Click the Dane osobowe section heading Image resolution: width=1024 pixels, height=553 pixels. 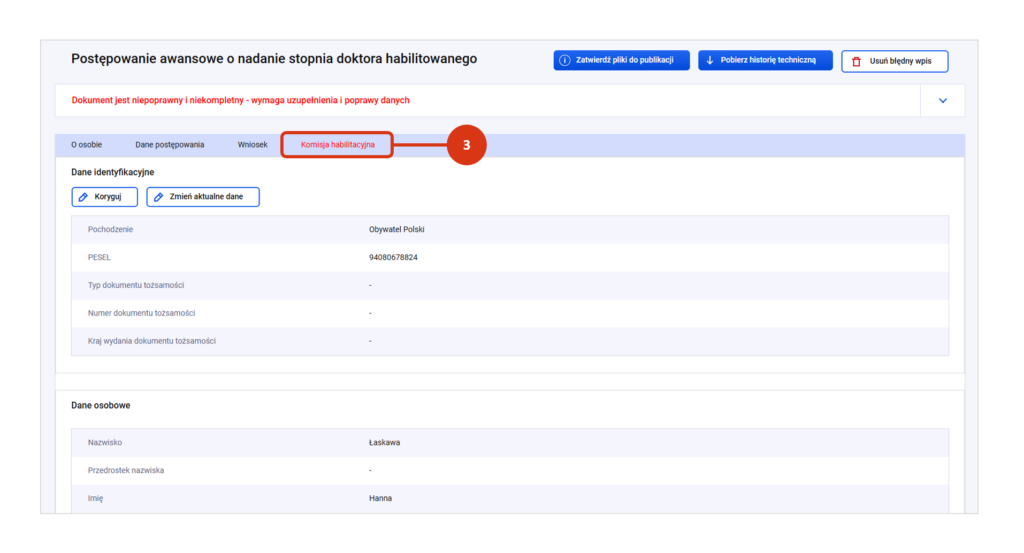click(x=101, y=405)
